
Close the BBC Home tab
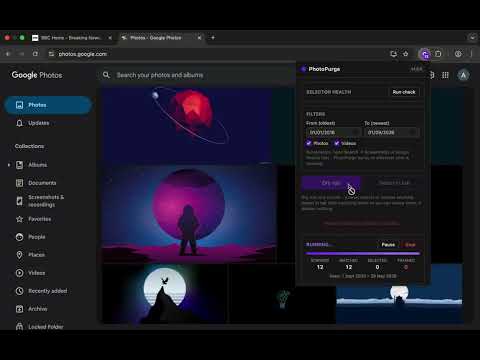click(x=110, y=38)
